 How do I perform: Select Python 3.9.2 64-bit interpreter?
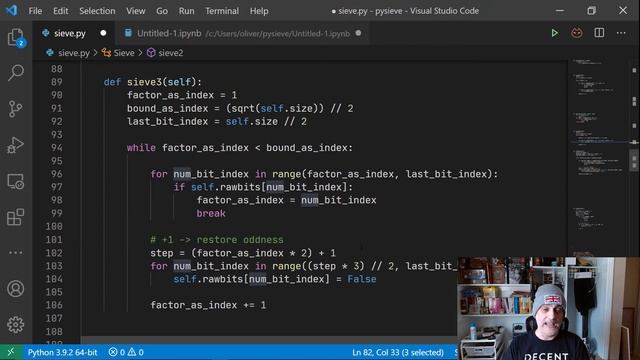[x=62, y=352]
